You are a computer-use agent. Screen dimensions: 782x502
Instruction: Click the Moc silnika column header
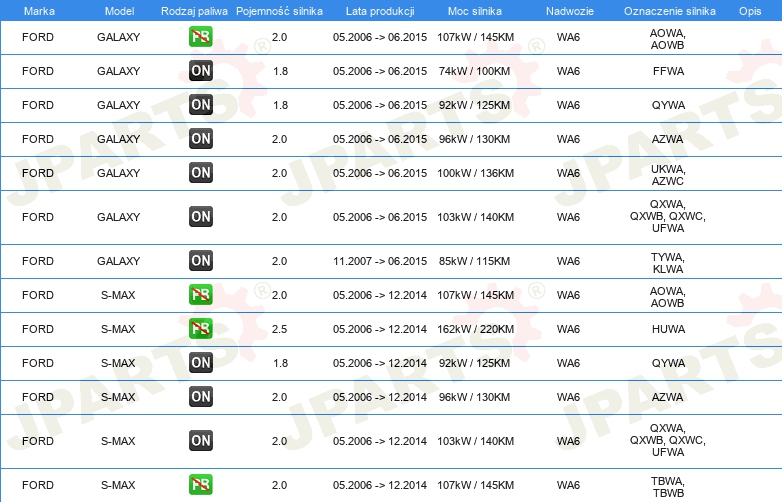(x=475, y=11)
